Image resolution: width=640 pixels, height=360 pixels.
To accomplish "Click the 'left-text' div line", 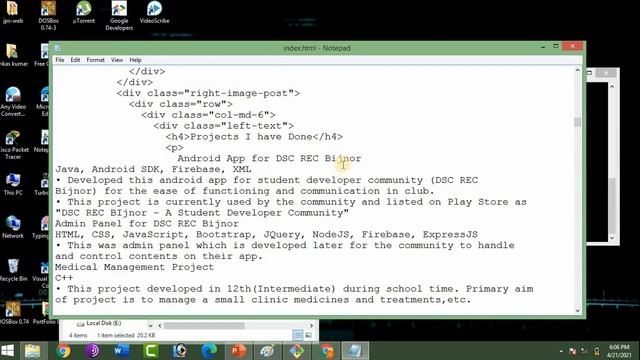I will click(224, 126).
